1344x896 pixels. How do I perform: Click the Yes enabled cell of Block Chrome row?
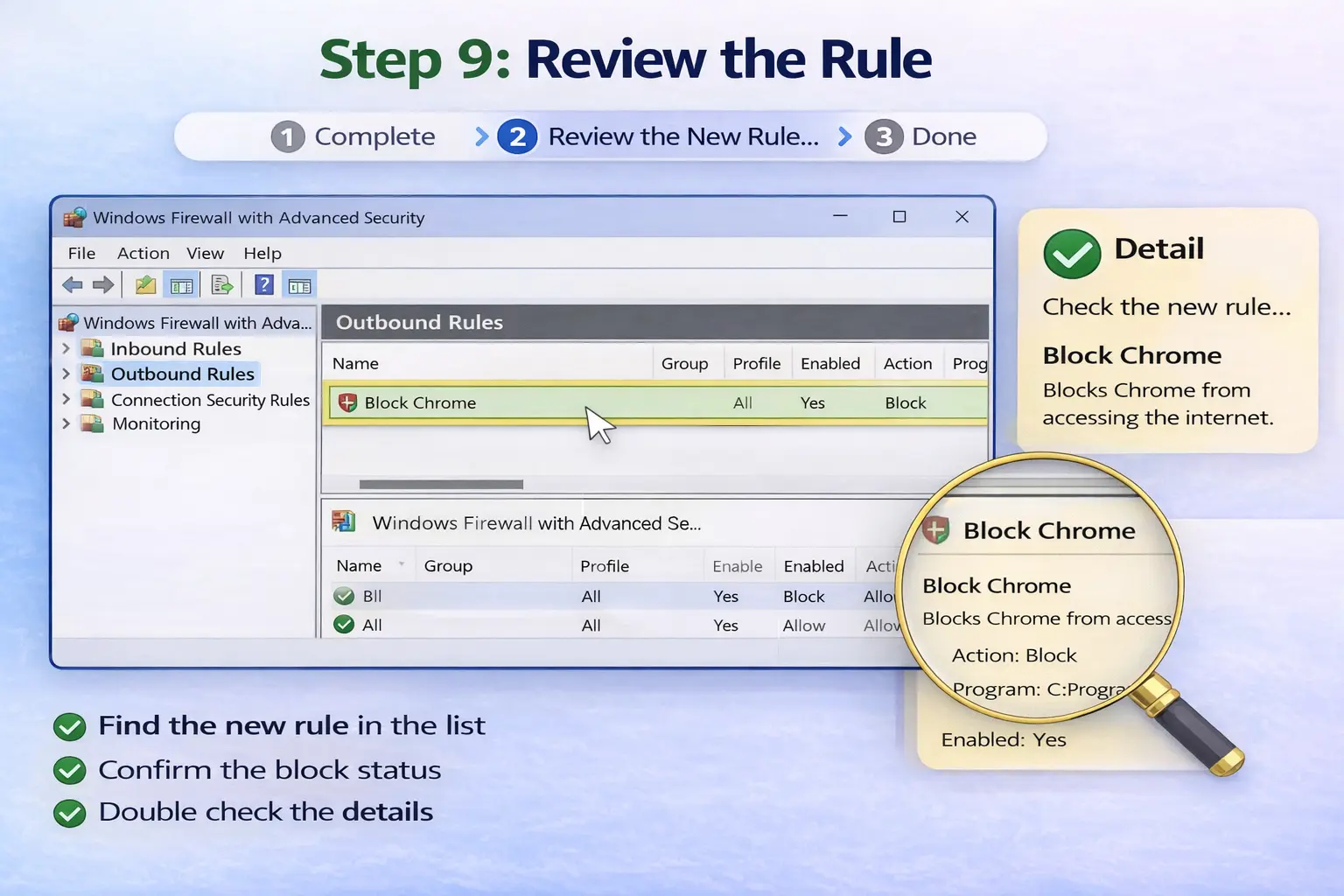click(813, 402)
